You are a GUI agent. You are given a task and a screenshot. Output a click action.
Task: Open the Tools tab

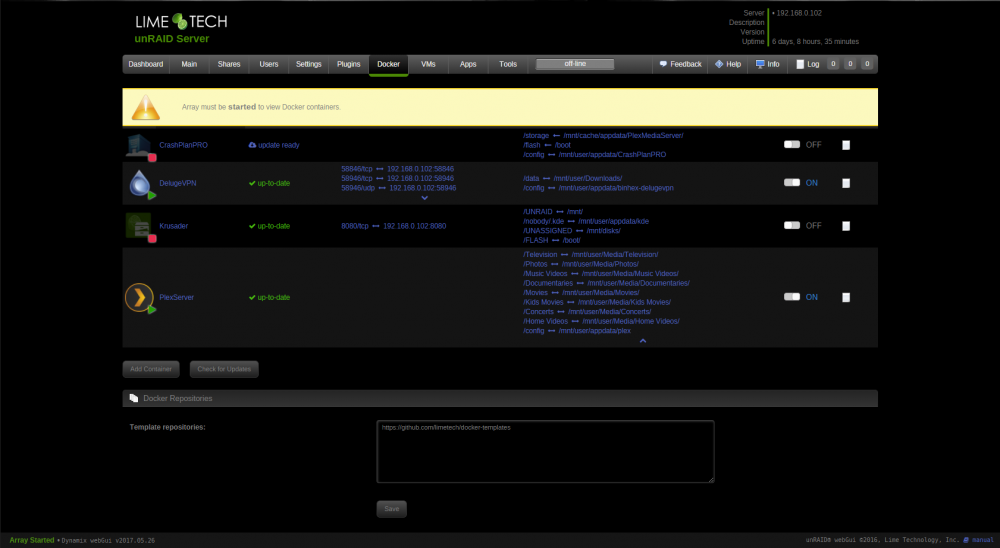508,64
